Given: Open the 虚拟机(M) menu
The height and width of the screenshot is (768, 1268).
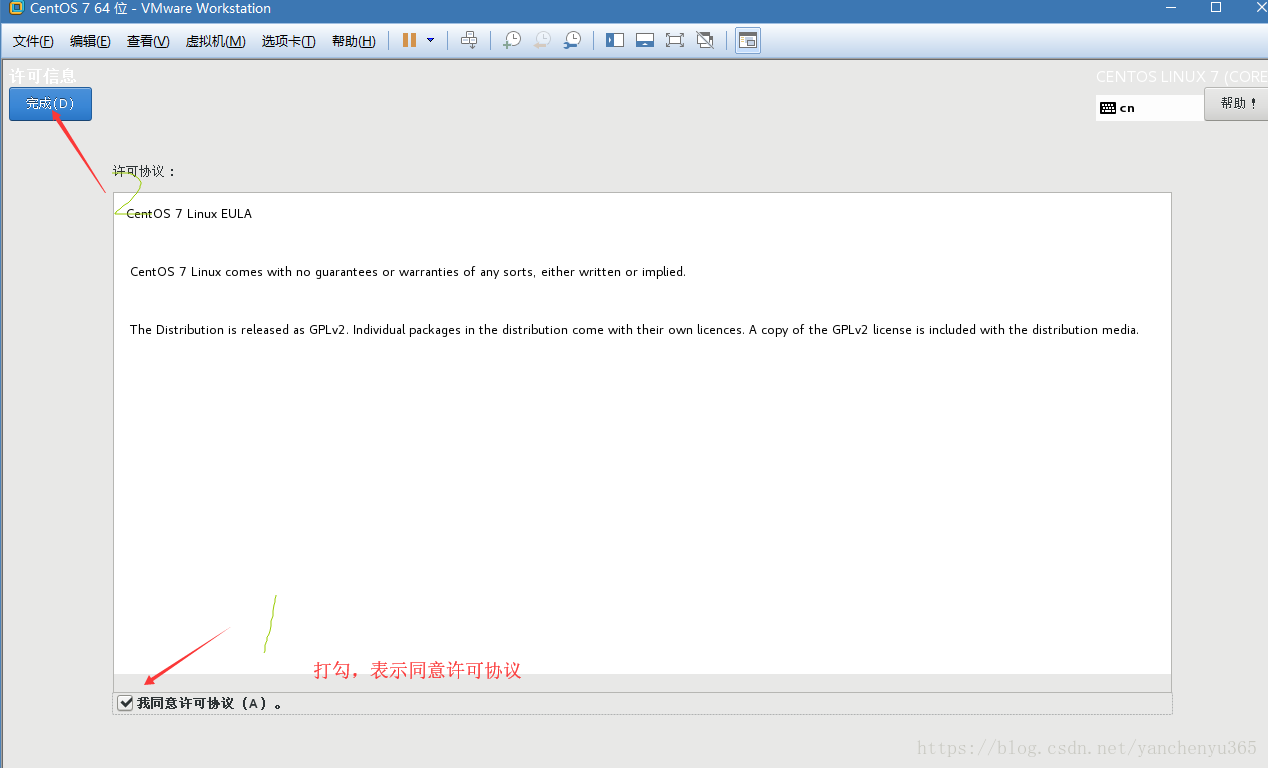Looking at the screenshot, I should tap(215, 41).
